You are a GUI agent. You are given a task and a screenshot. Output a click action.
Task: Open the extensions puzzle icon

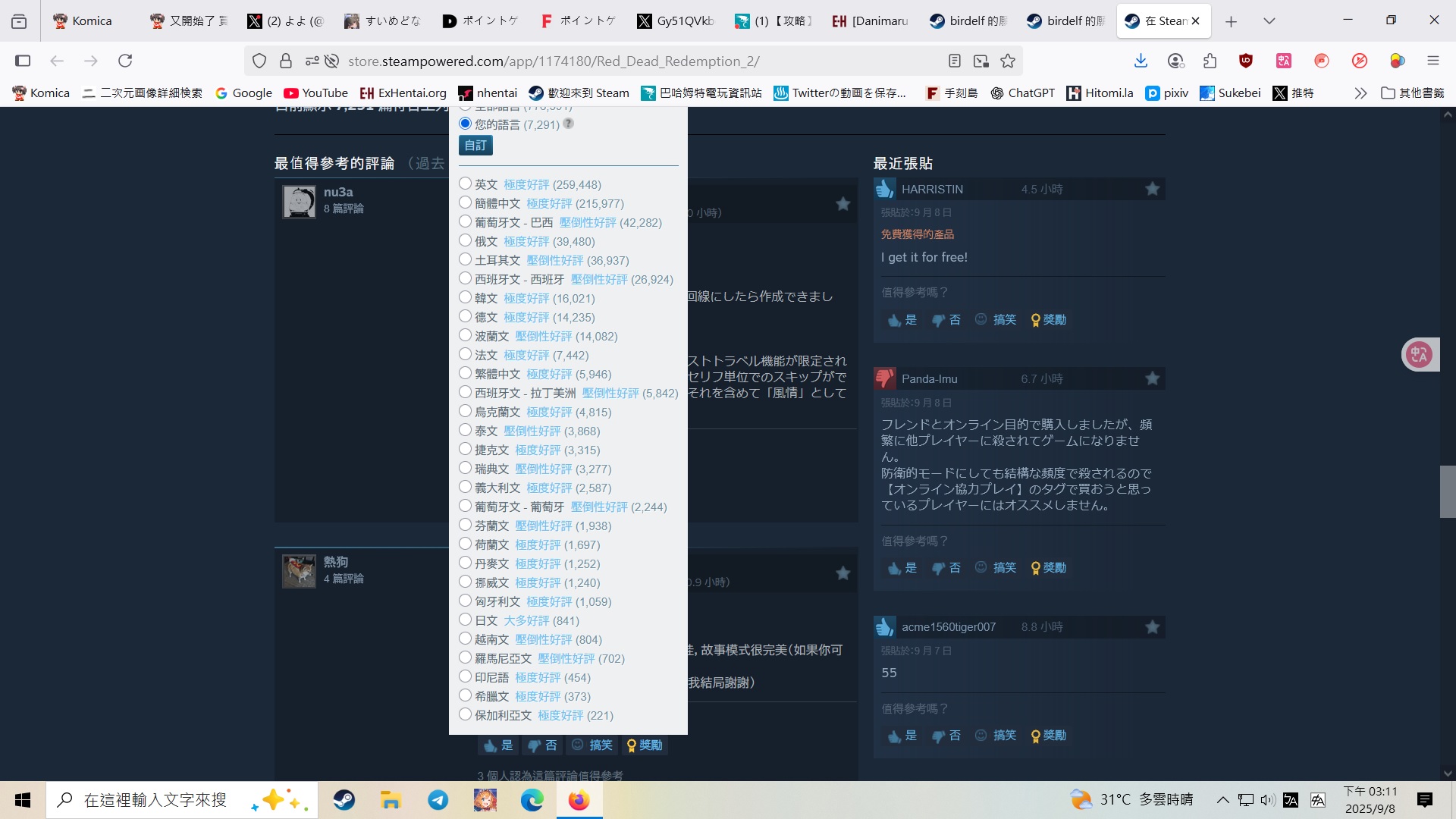(1210, 61)
